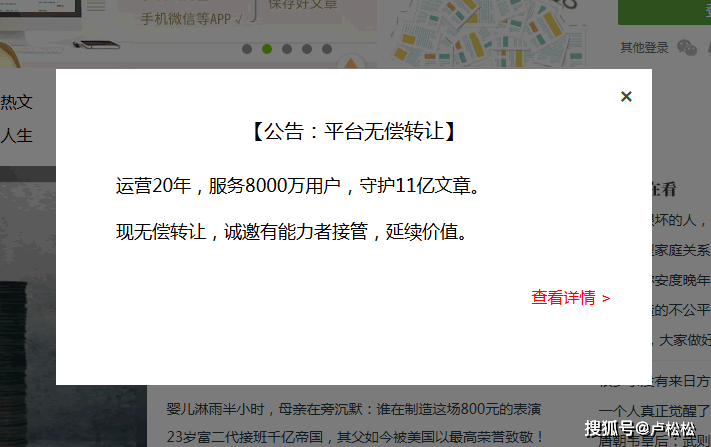
Task: Select the 热文 category in left sidebar
Action: [17, 102]
